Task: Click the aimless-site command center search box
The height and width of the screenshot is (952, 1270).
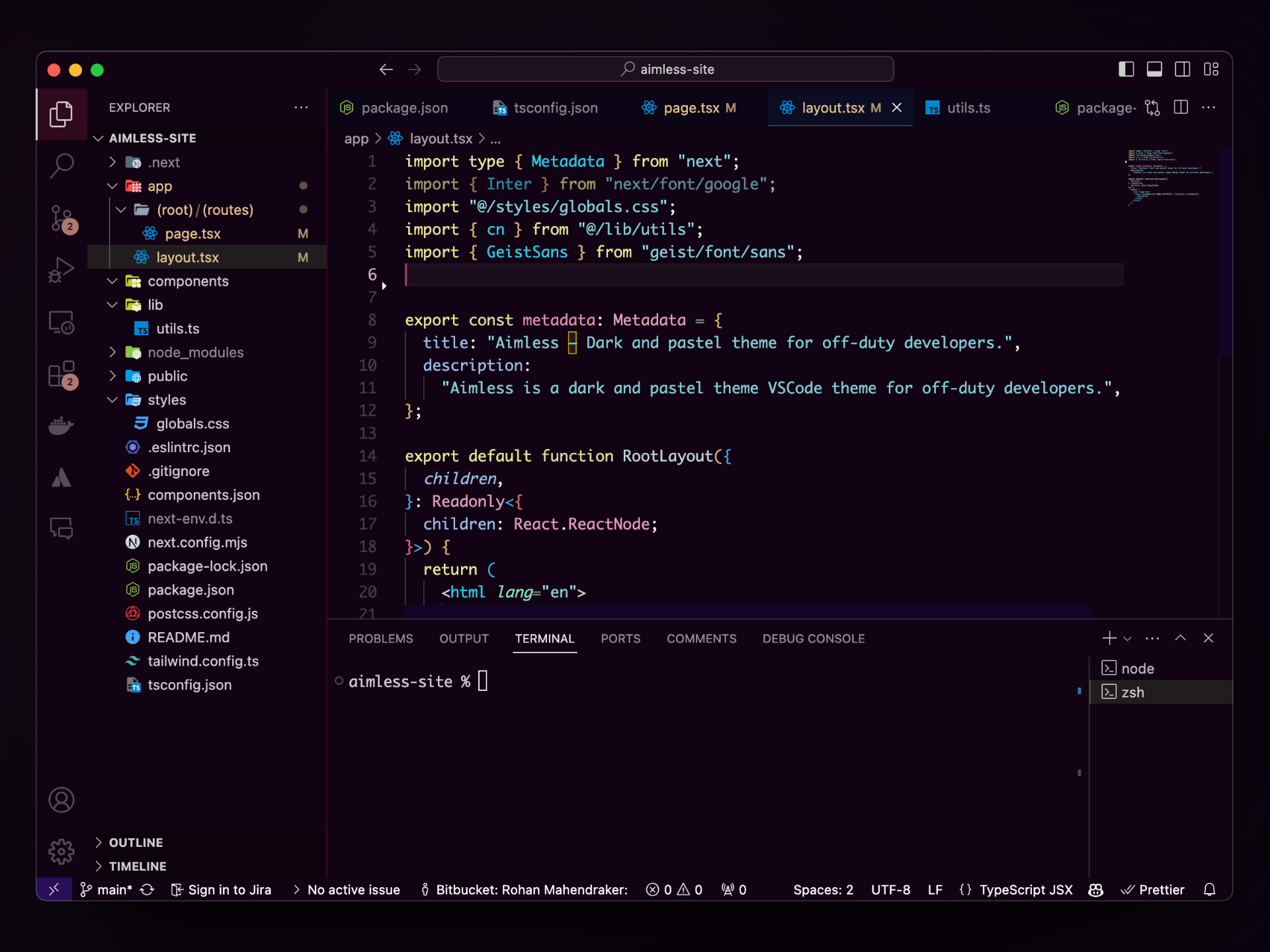Action: [x=665, y=69]
